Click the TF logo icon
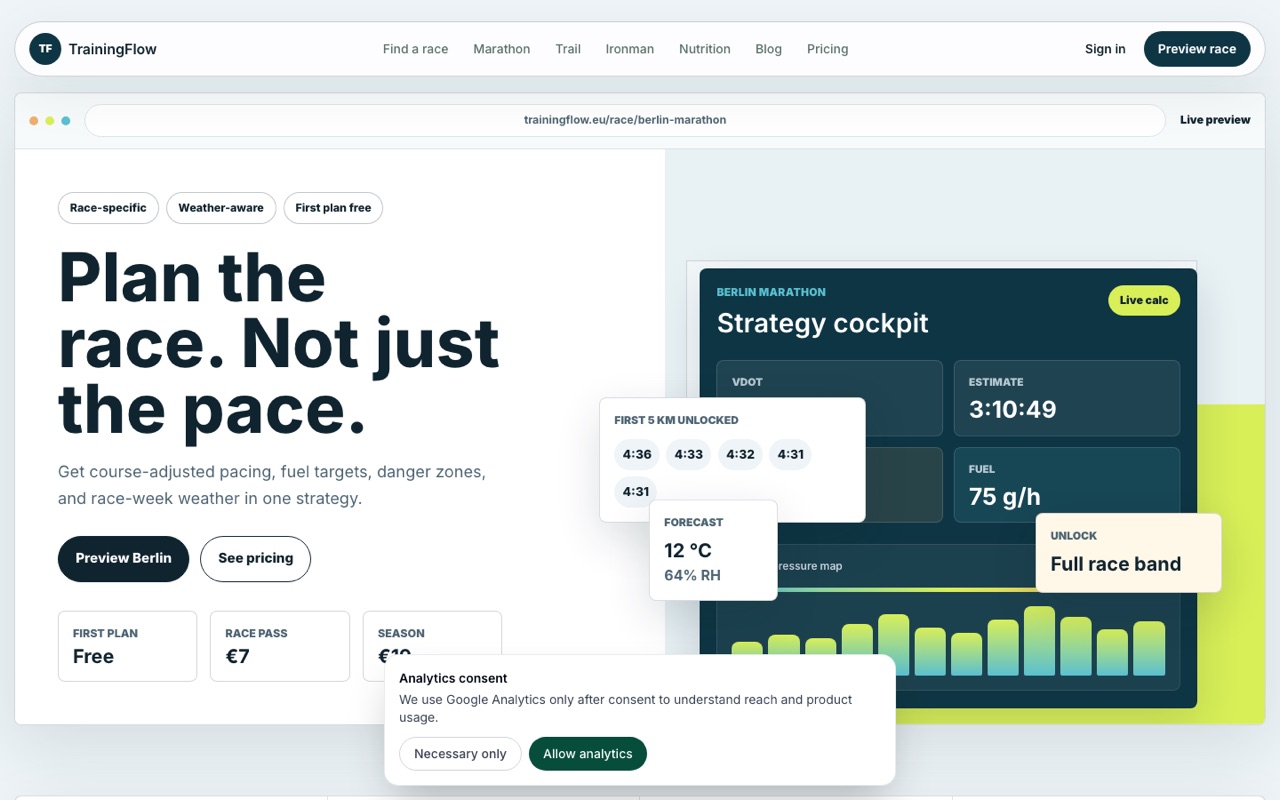 tap(45, 49)
